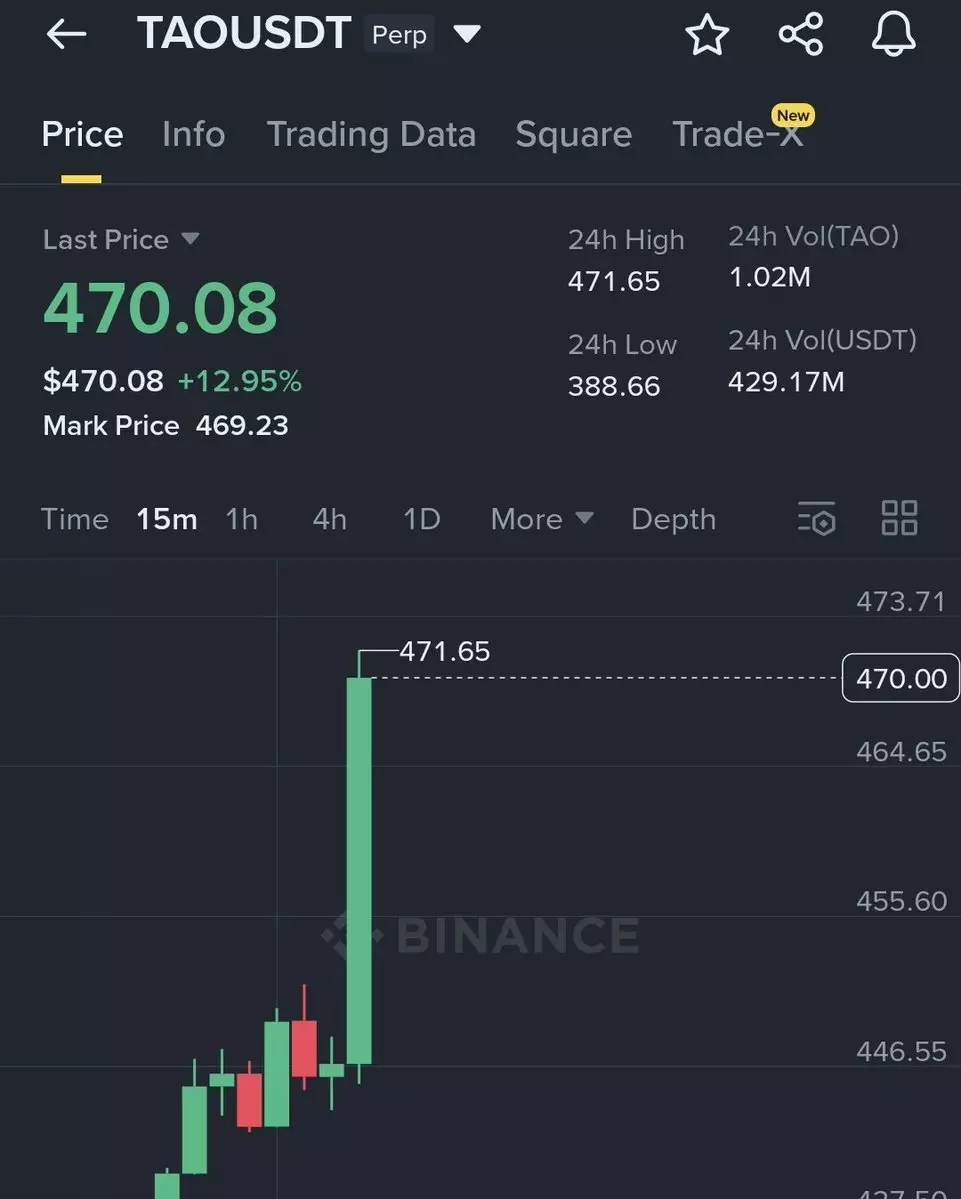
Task: Tap the back arrow icon
Action: click(x=67, y=34)
